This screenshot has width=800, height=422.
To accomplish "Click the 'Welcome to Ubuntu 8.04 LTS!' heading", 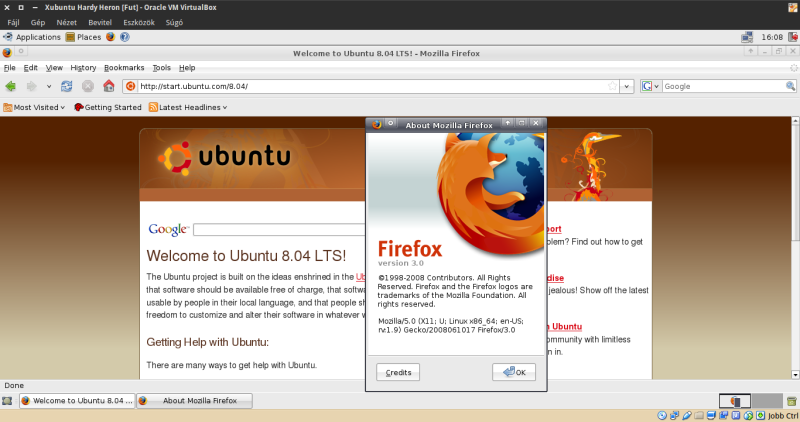I will (246, 256).
